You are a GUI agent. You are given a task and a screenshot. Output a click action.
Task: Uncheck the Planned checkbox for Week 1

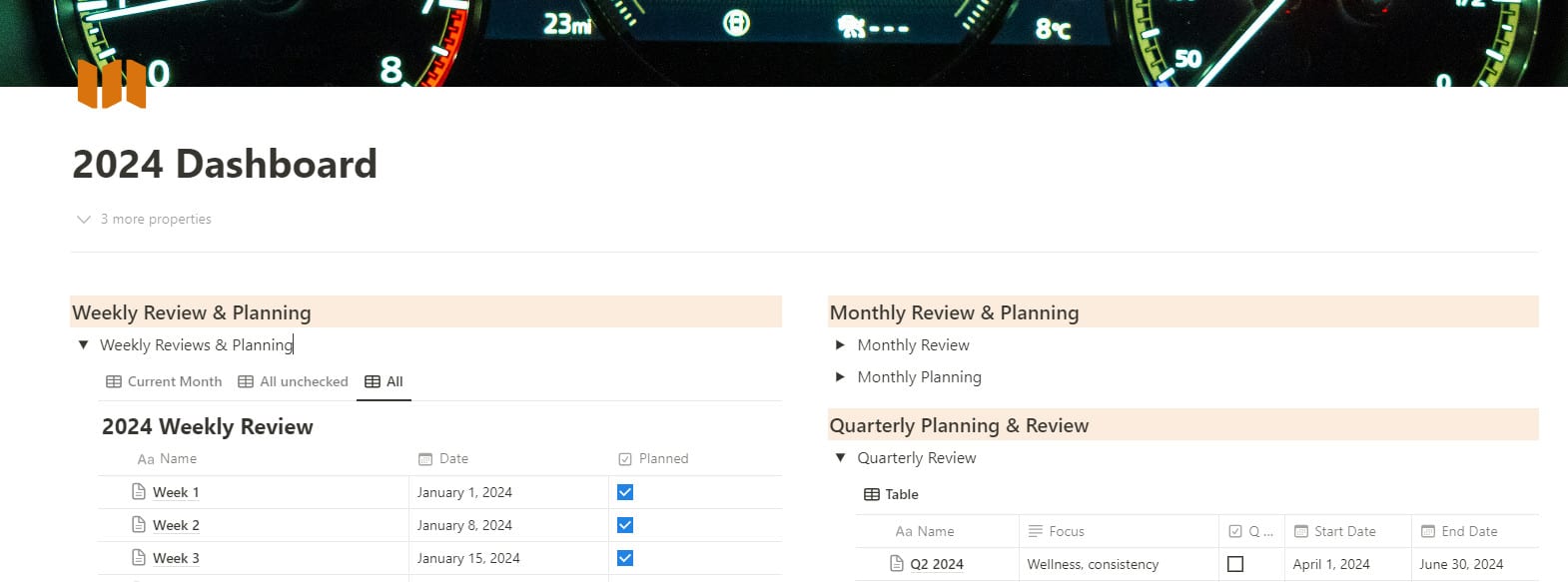pos(625,492)
